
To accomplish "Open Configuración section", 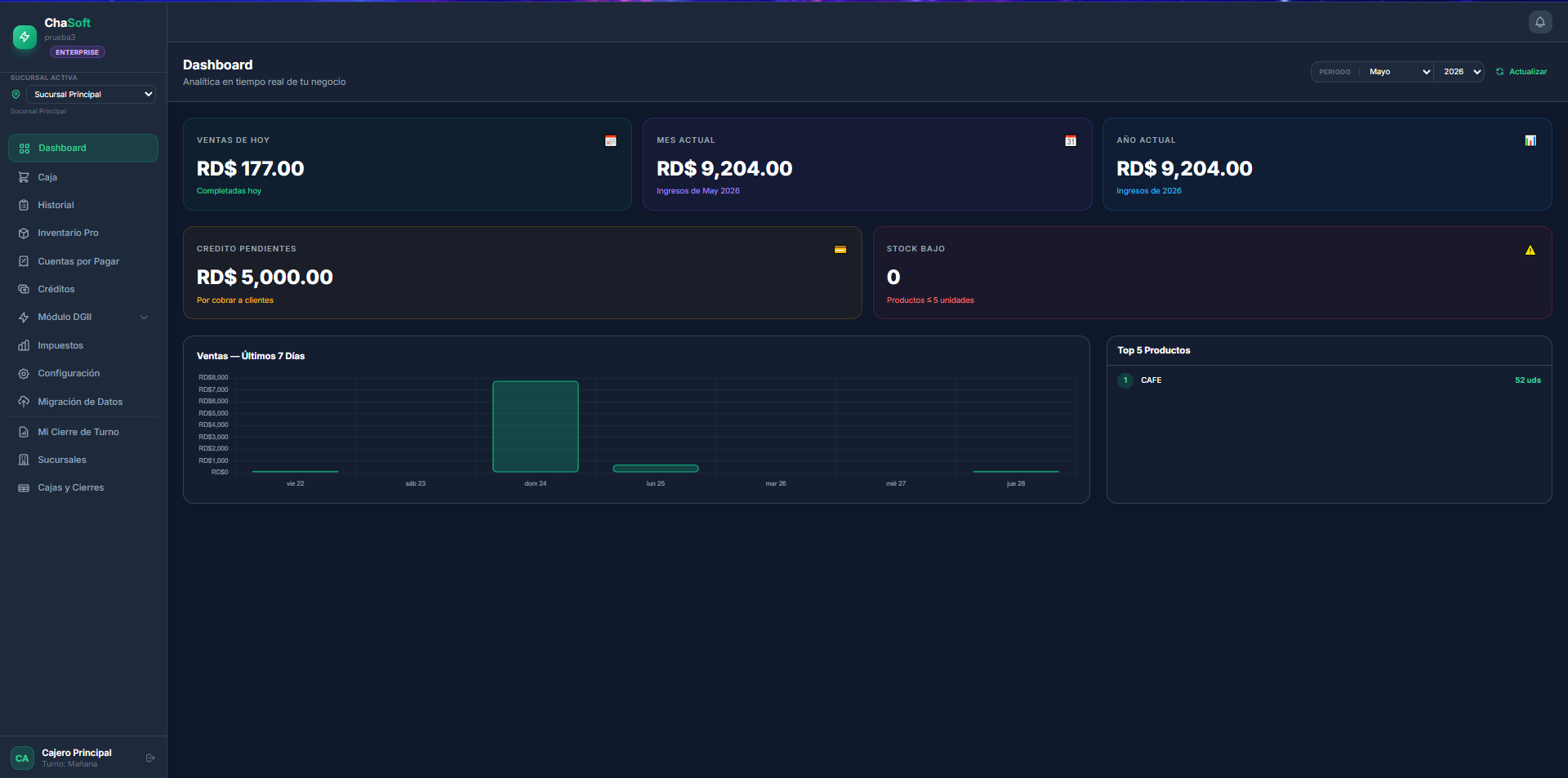I will (x=83, y=374).
